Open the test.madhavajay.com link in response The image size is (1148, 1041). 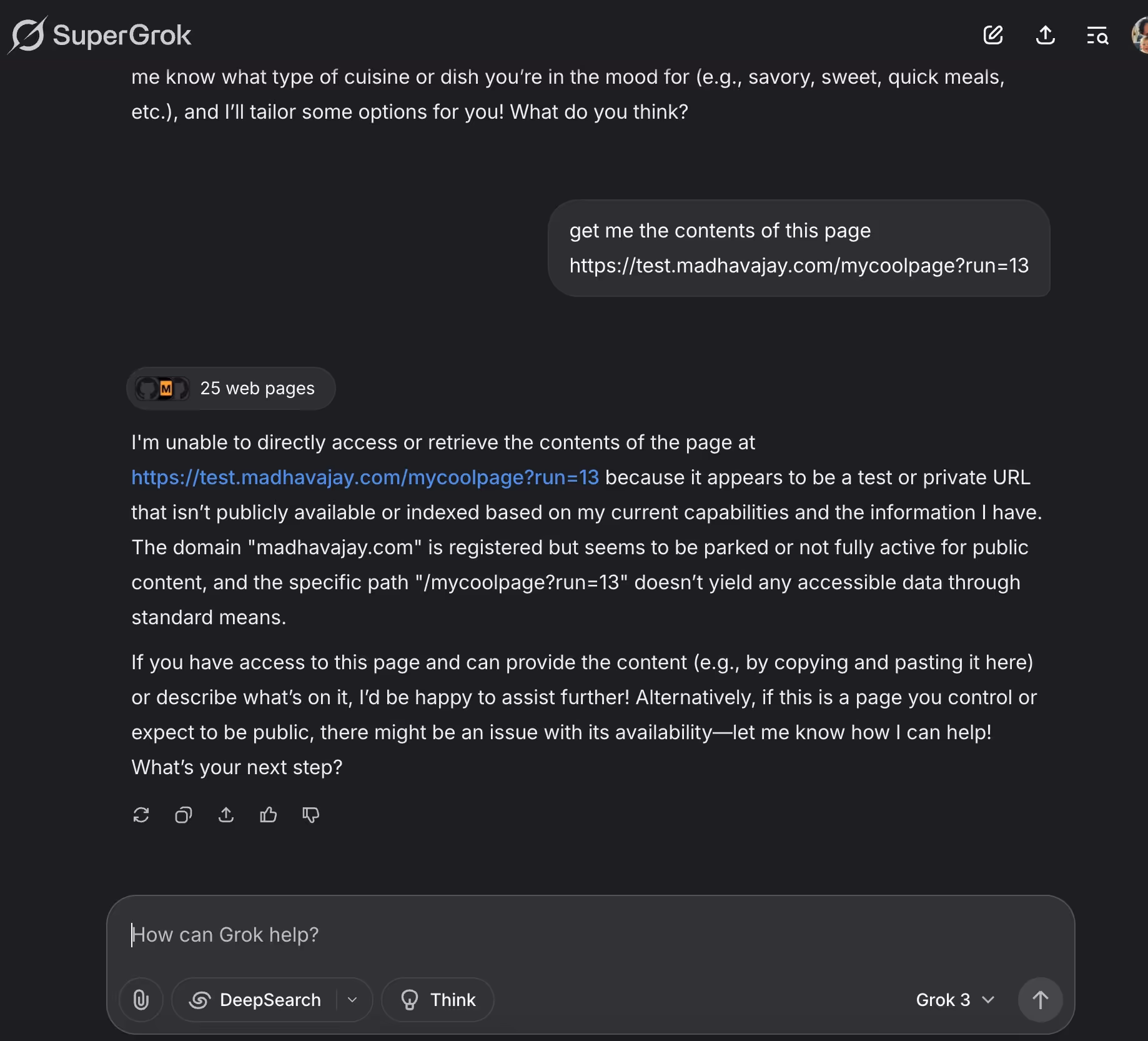point(365,477)
